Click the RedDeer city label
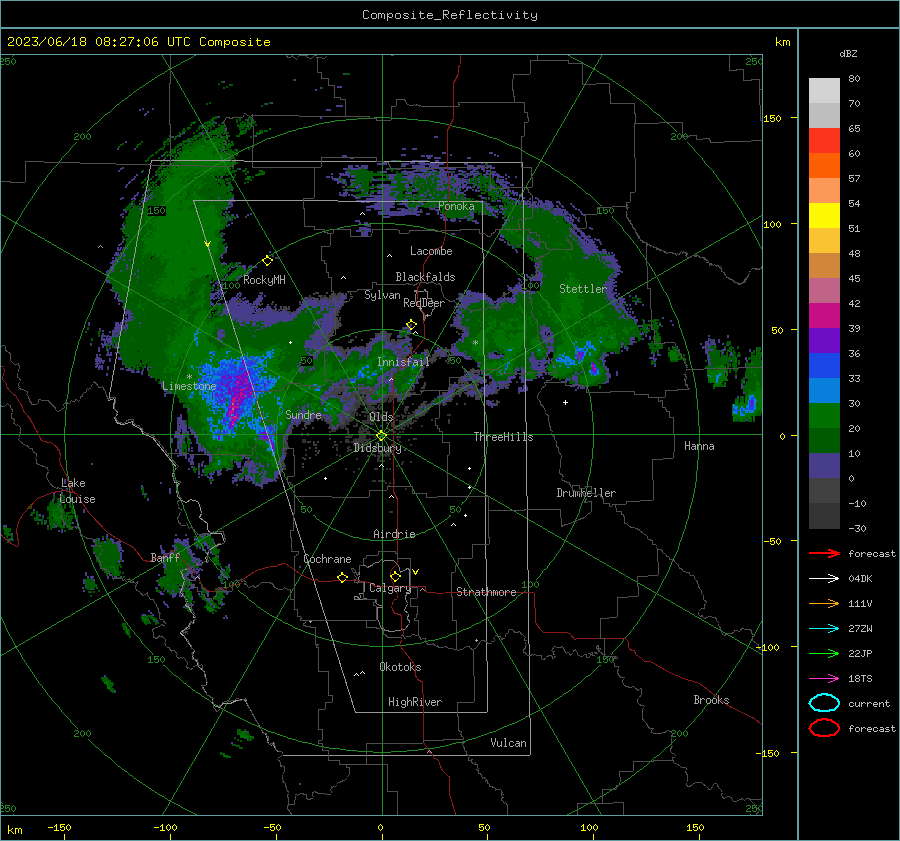The width and height of the screenshot is (900, 841). 424,303
